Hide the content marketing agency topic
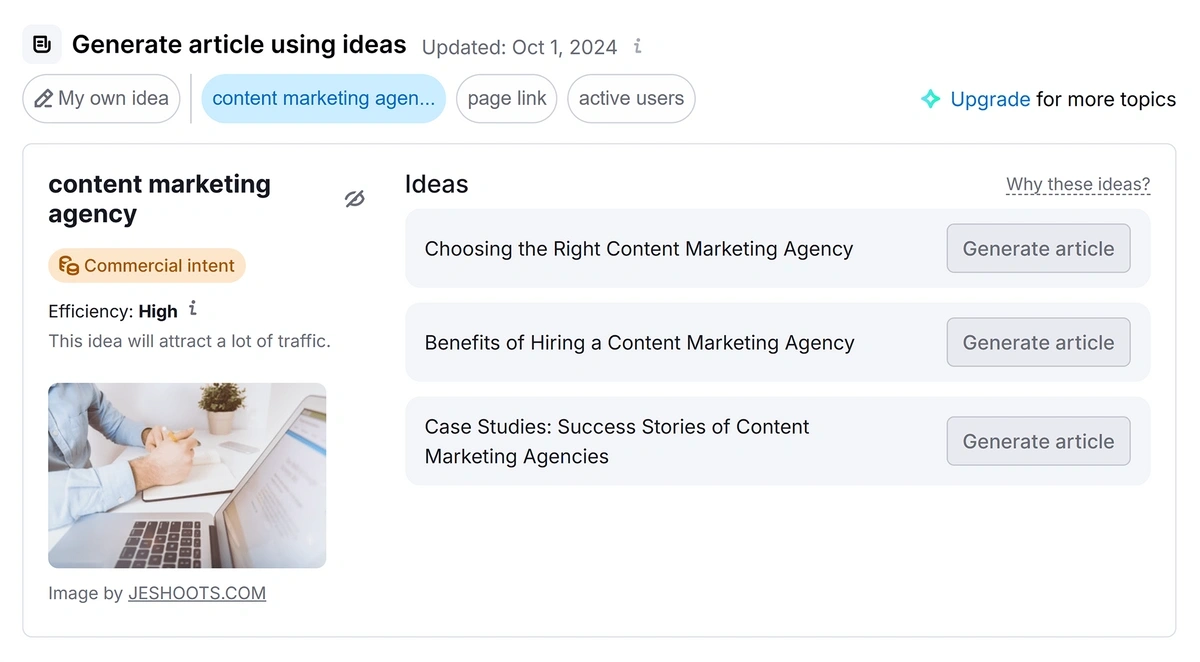The image size is (1200, 662). point(354,199)
